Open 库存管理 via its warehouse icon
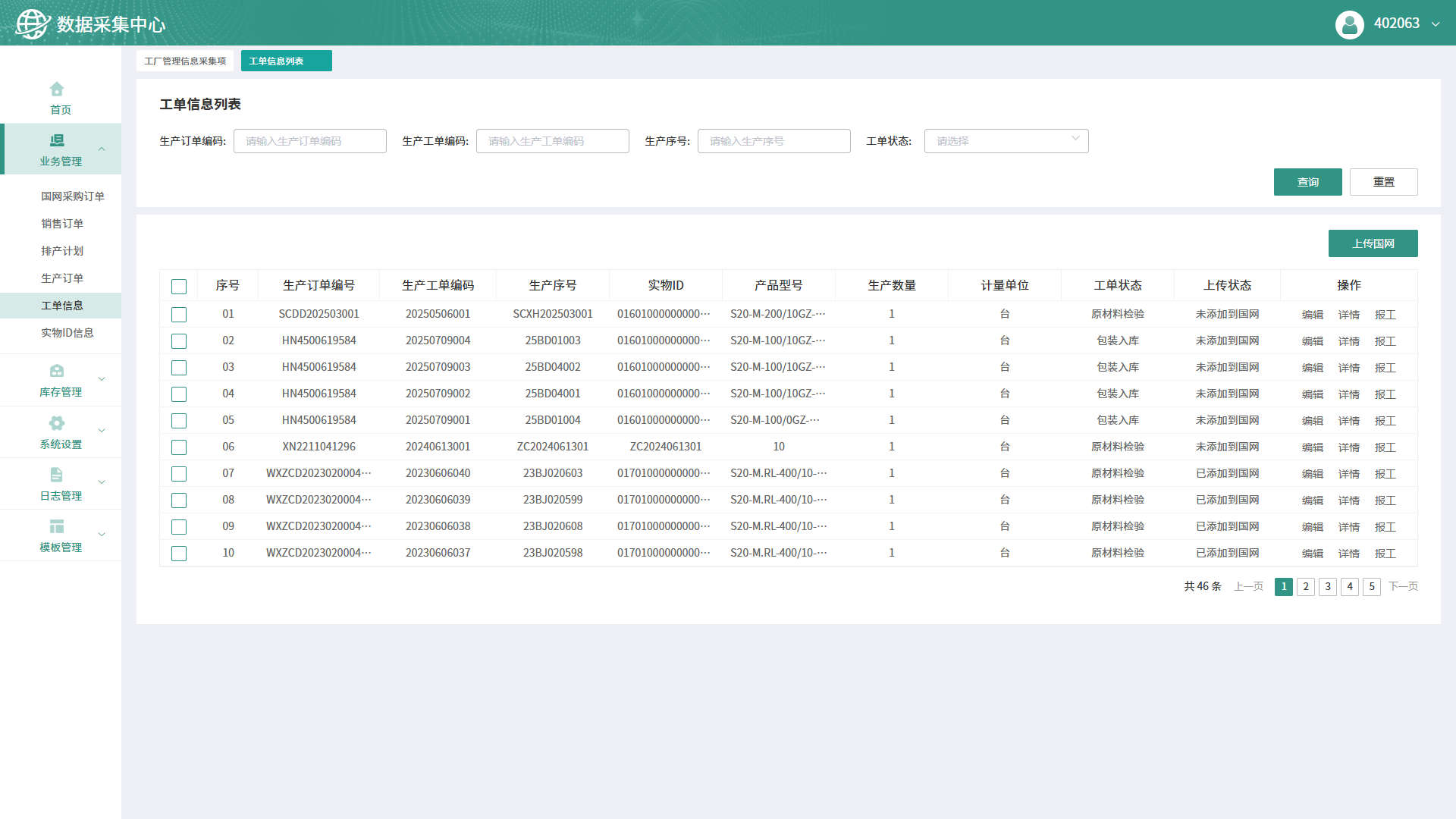Image resolution: width=1456 pixels, height=819 pixels. click(x=57, y=371)
